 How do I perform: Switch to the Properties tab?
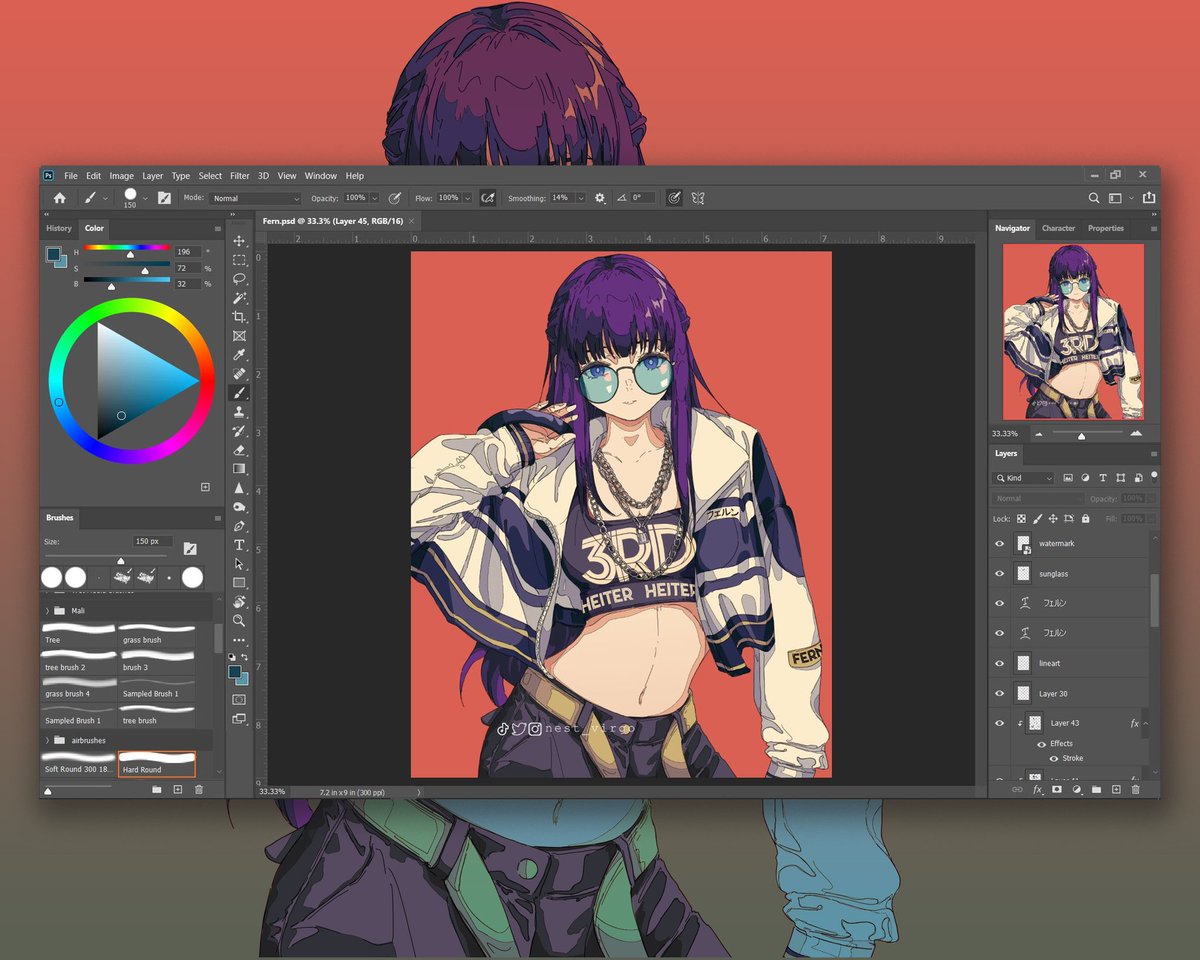click(1106, 228)
